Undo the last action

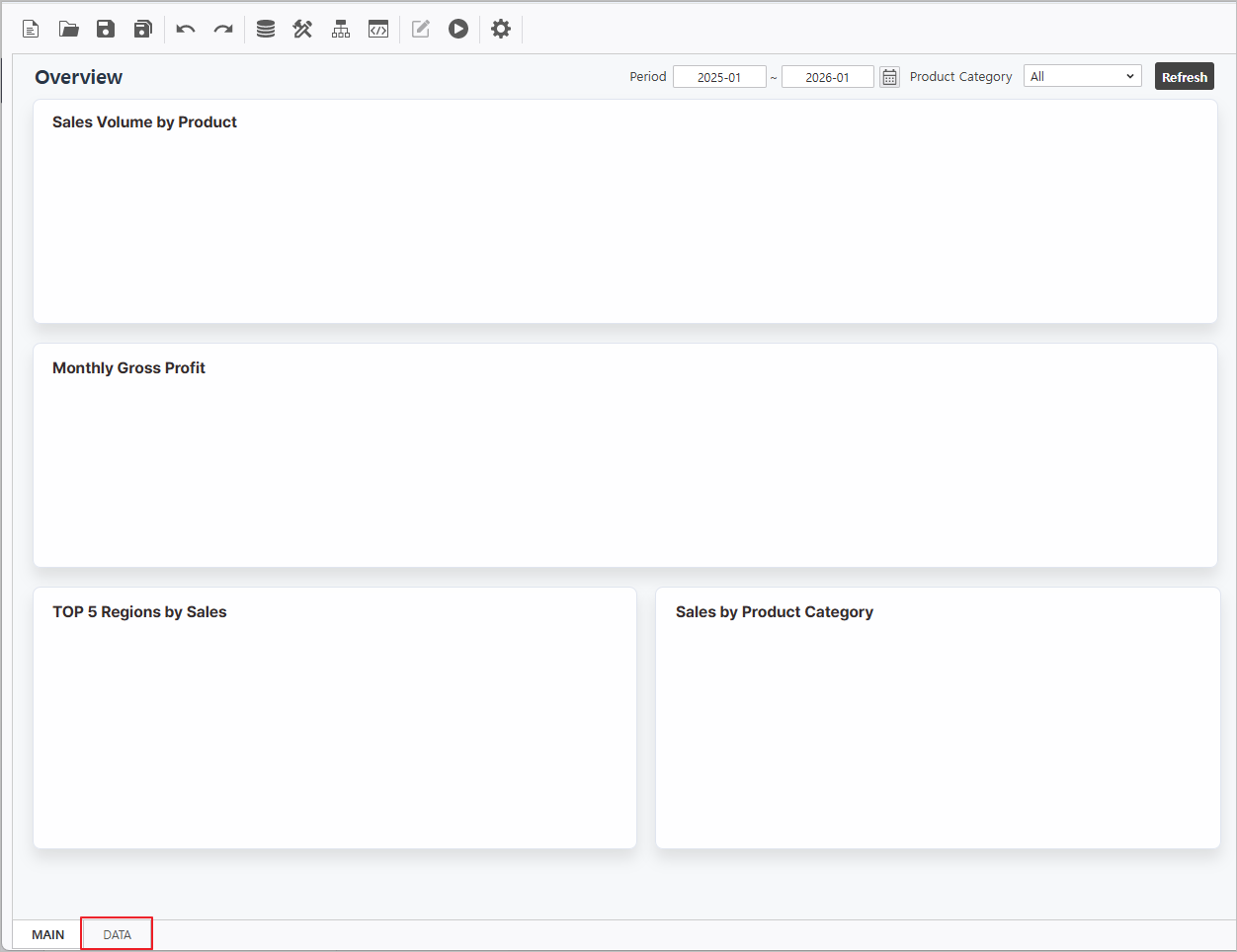click(186, 29)
